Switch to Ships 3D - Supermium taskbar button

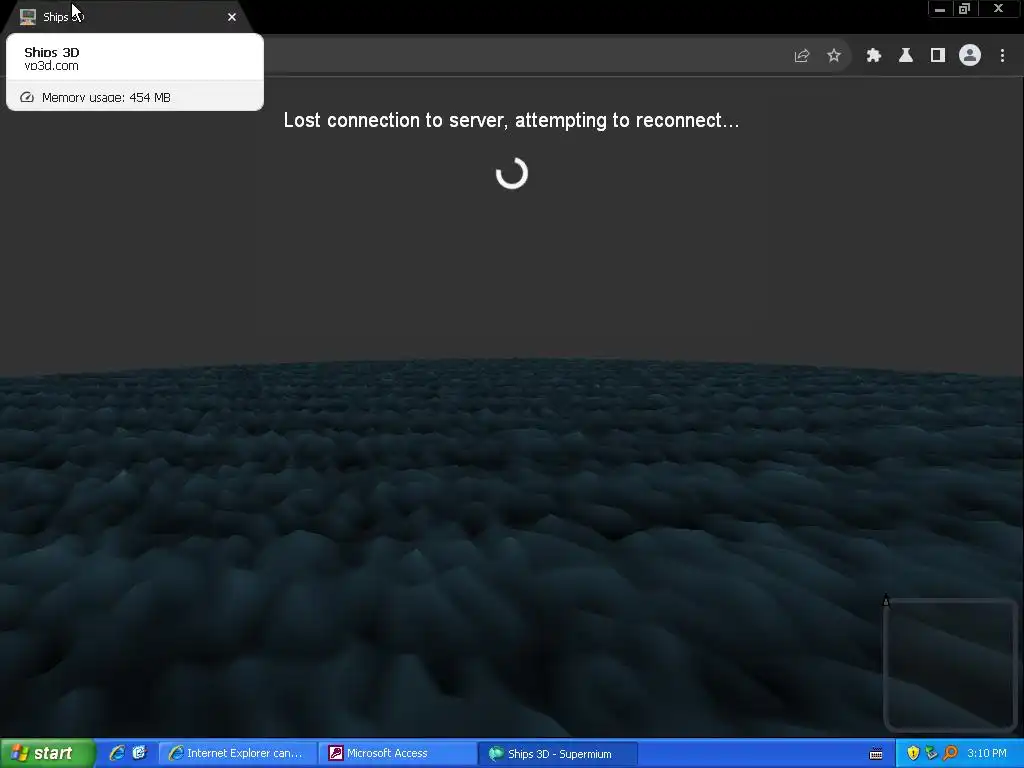(558, 754)
